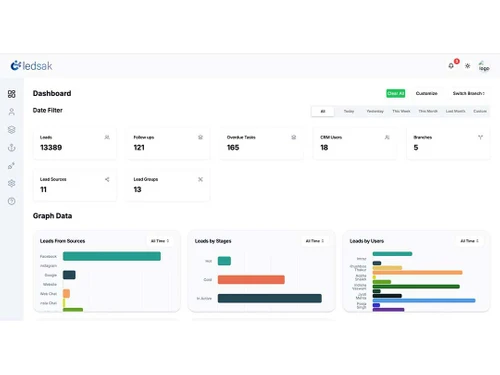
Task: Click the dark bottom bar in Leads by Stages
Action: (270, 298)
